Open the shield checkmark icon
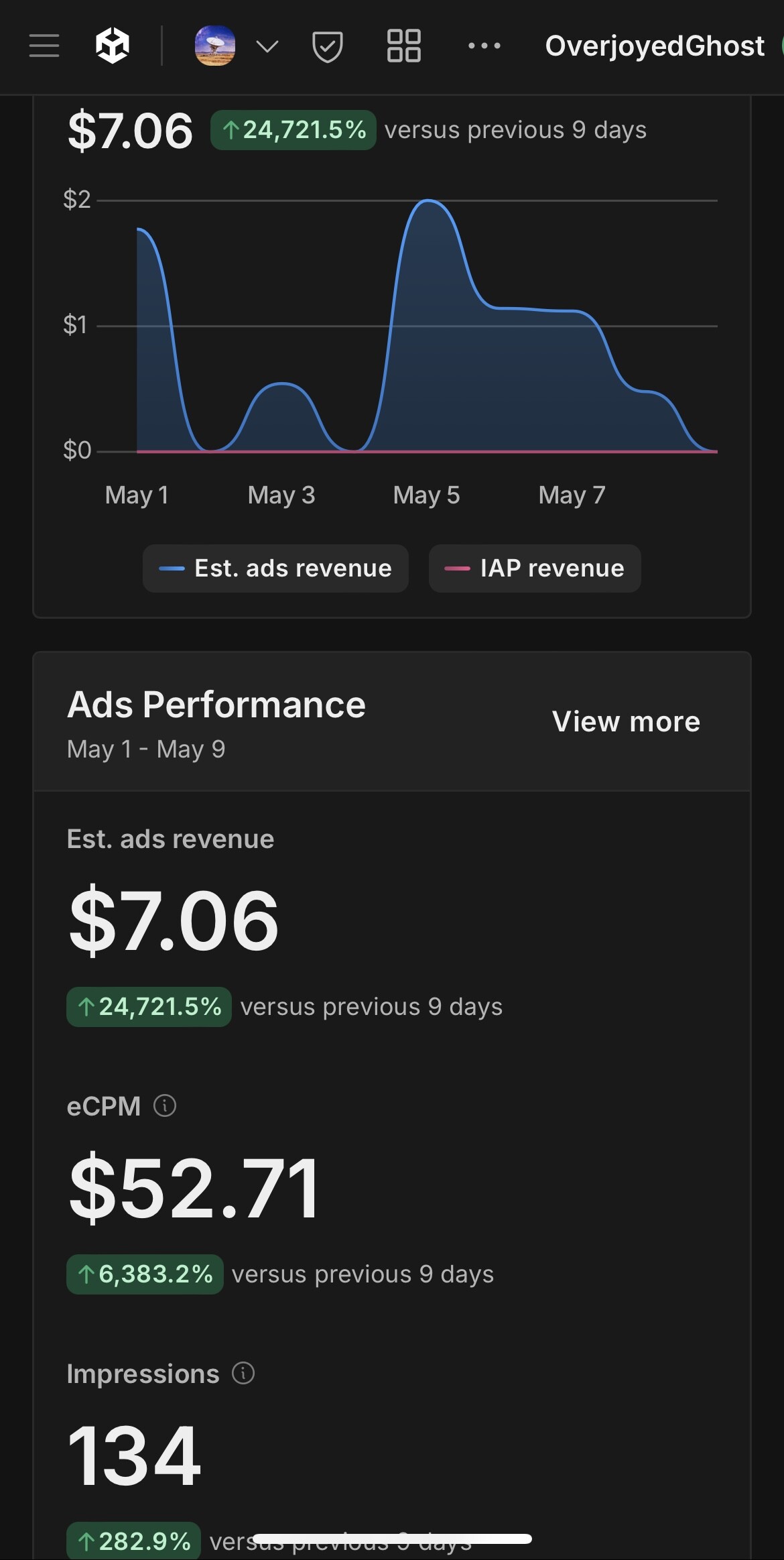 click(328, 46)
